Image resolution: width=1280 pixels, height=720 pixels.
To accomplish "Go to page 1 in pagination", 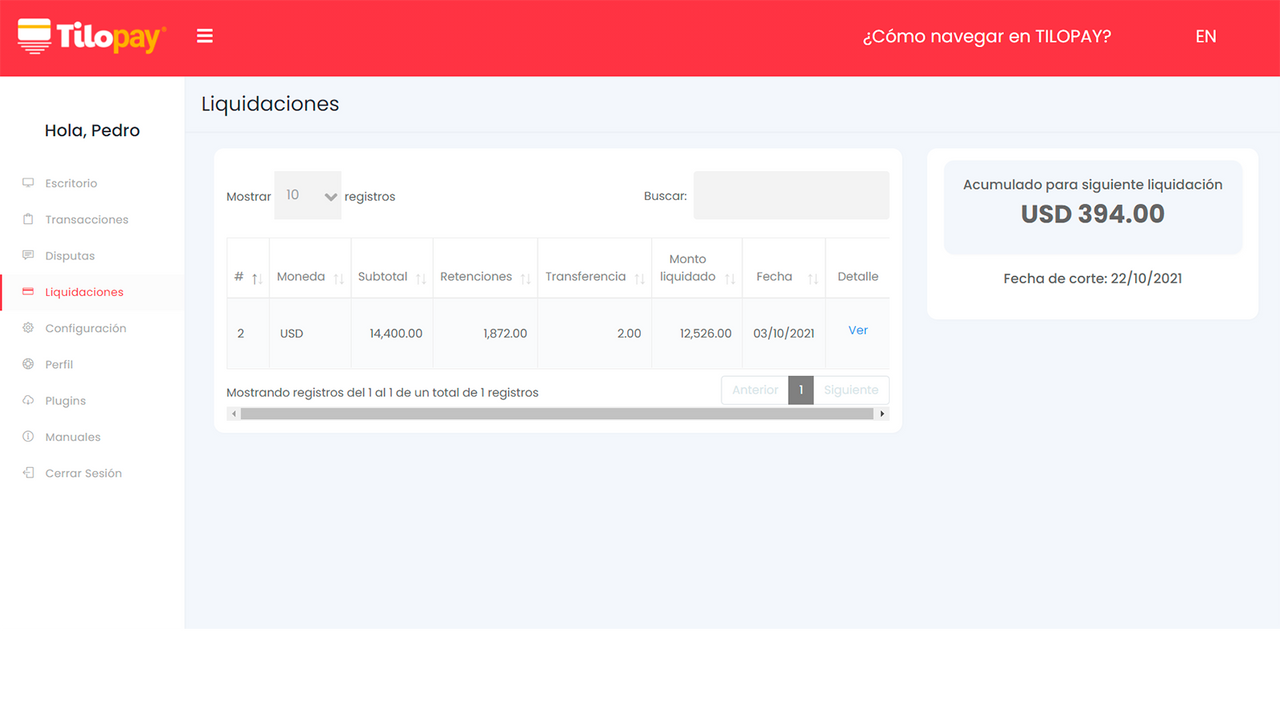I will click(801, 390).
